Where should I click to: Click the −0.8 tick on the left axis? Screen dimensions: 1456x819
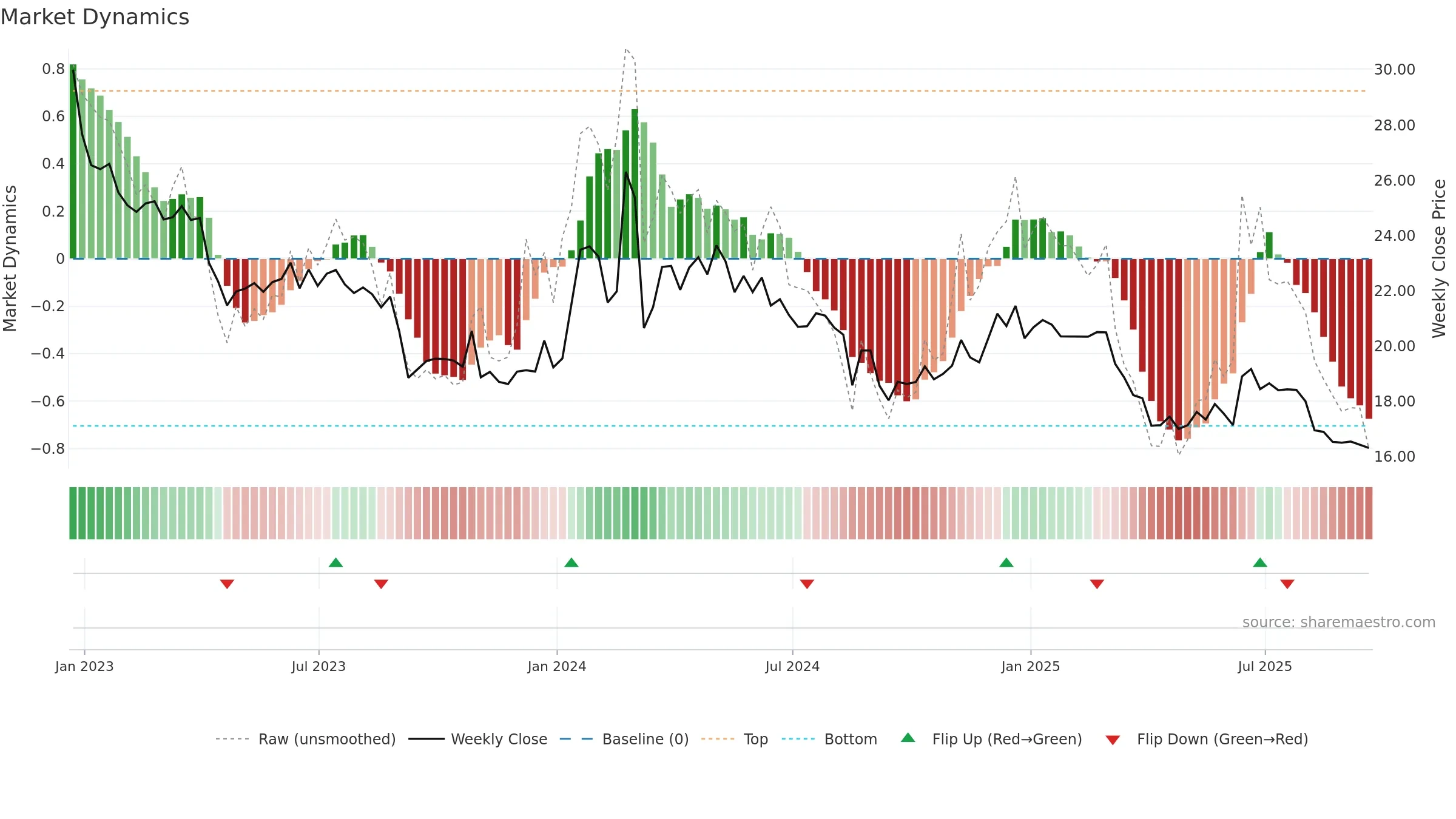48,449
